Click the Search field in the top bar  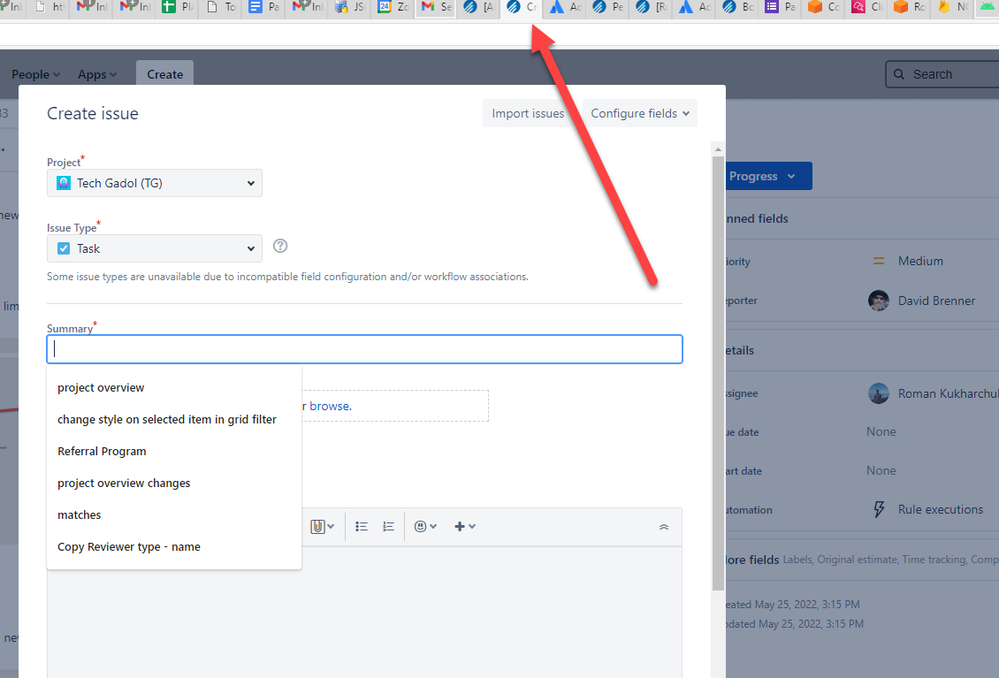coord(943,75)
